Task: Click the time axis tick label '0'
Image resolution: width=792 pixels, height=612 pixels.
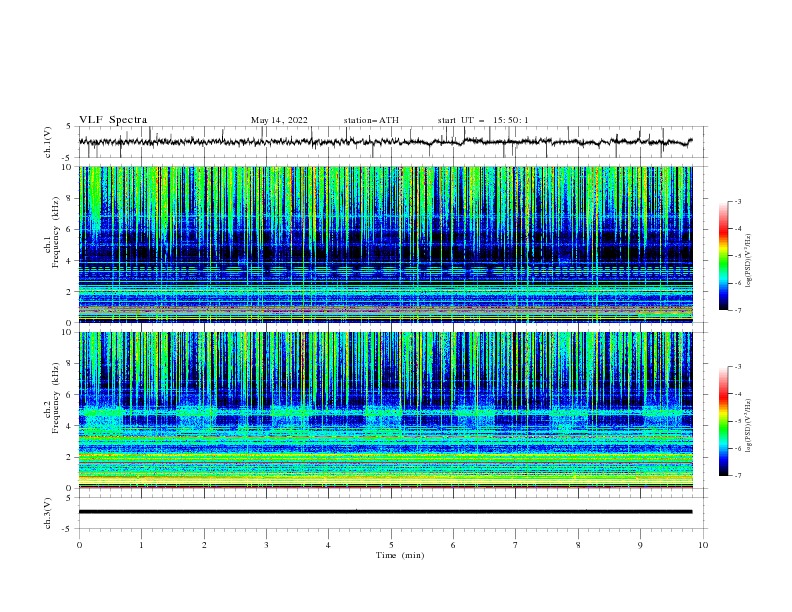Action: pos(79,545)
